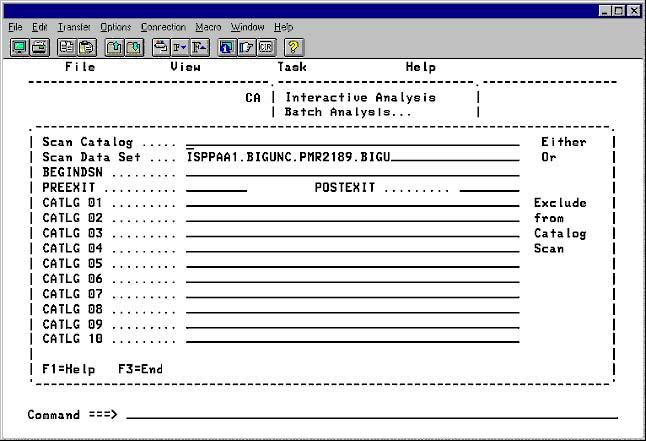Open the Transfer menu

tap(74, 27)
